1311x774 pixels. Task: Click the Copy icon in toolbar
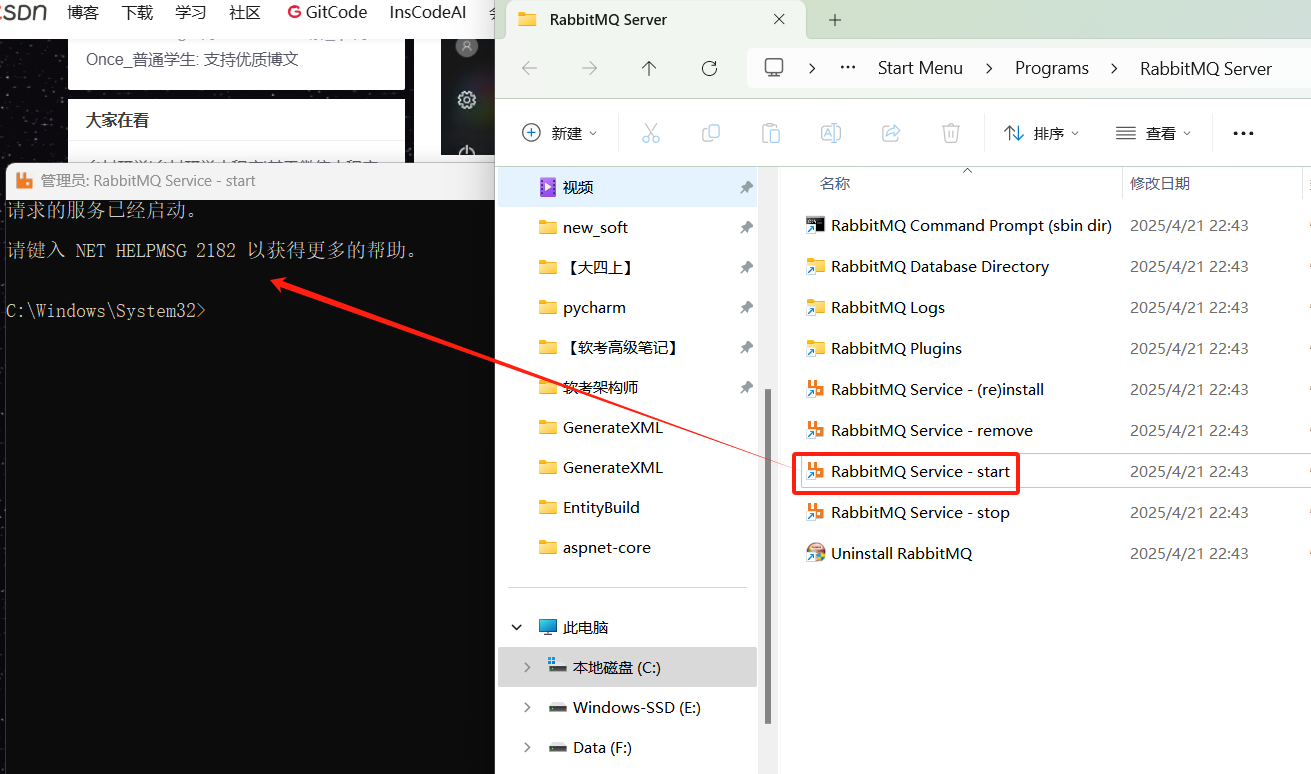[711, 133]
